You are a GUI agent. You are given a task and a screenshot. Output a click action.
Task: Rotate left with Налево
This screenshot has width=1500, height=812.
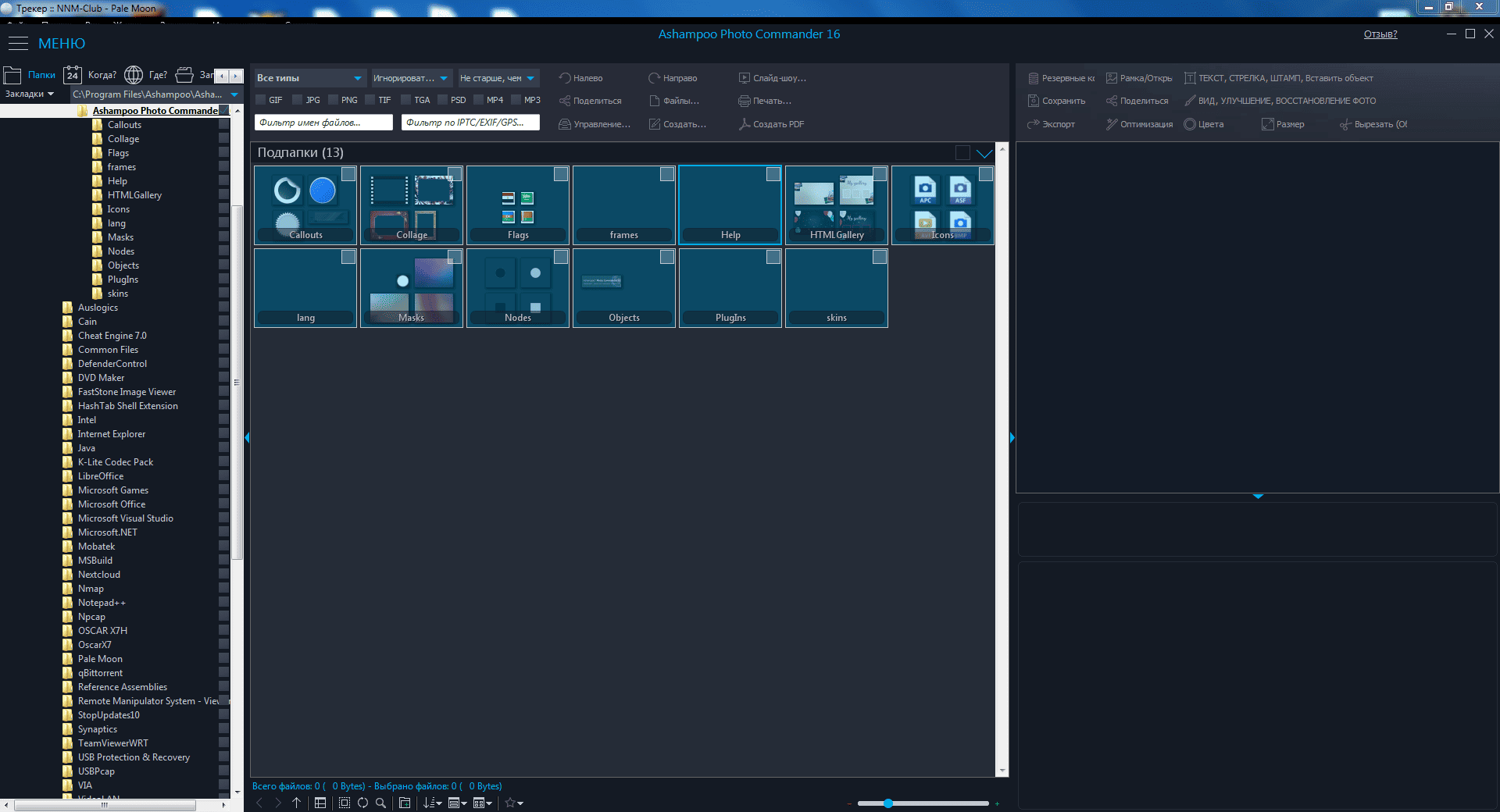[x=580, y=78]
